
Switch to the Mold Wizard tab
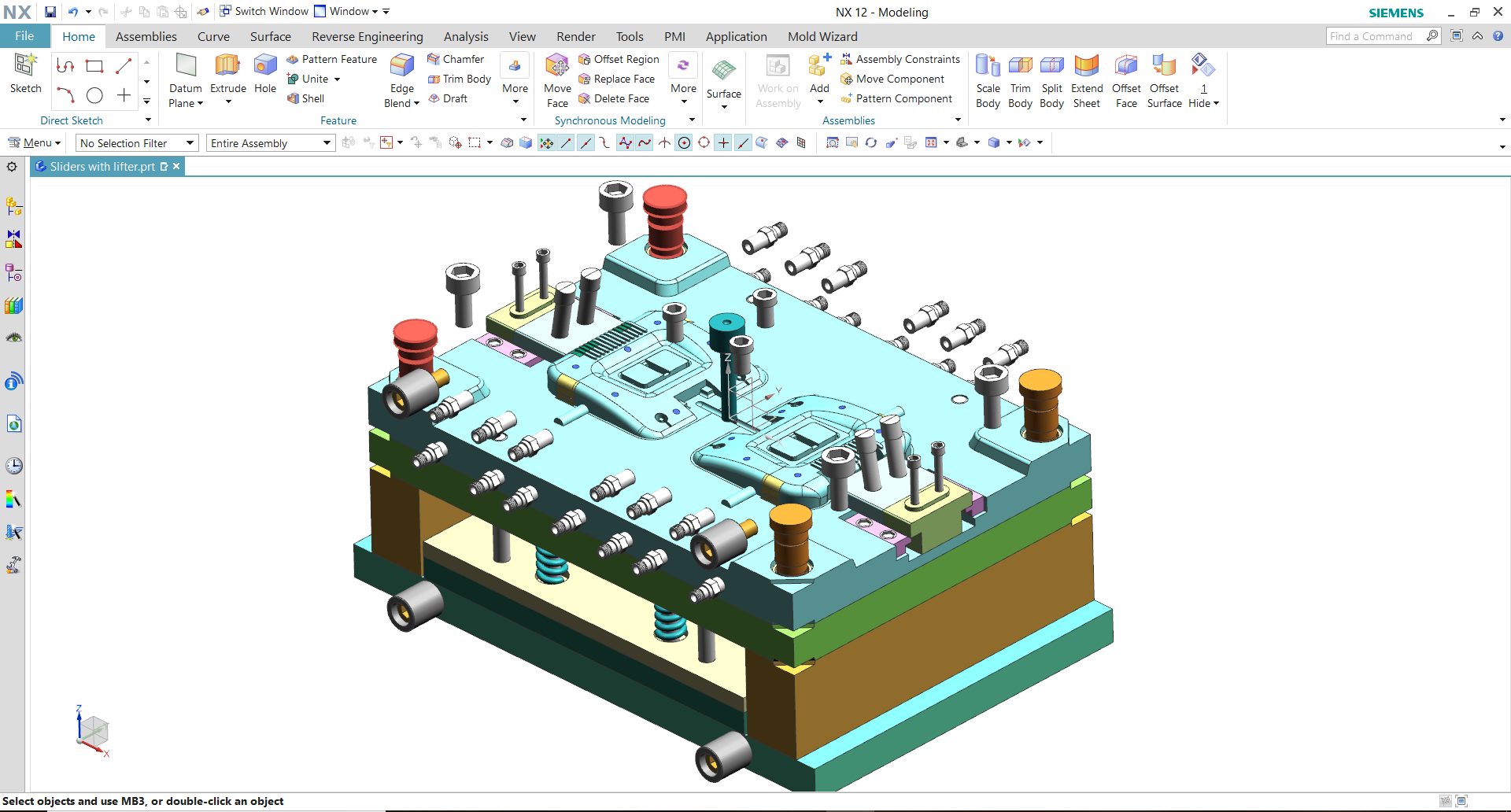coord(822,36)
